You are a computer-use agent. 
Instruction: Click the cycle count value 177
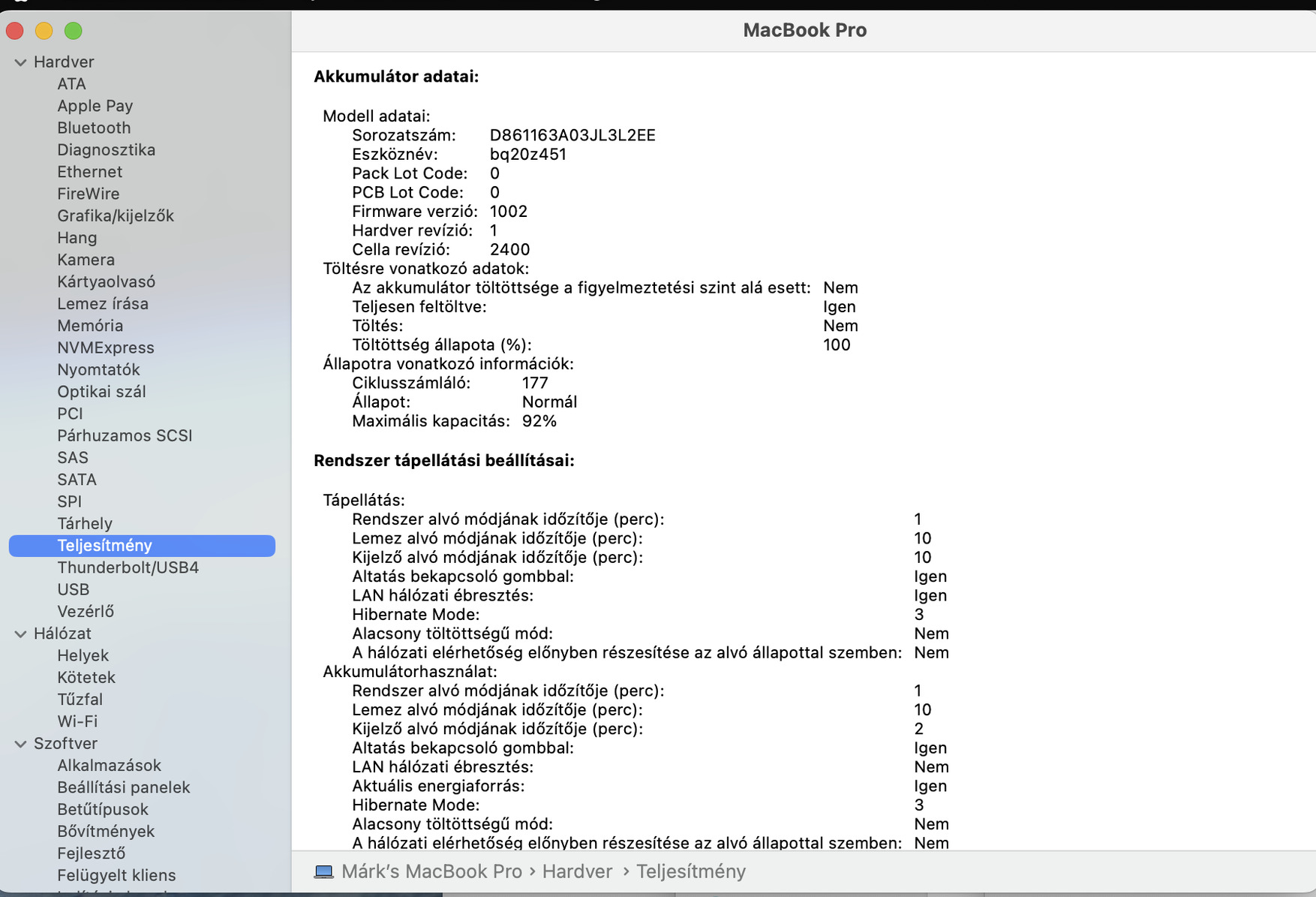click(535, 383)
